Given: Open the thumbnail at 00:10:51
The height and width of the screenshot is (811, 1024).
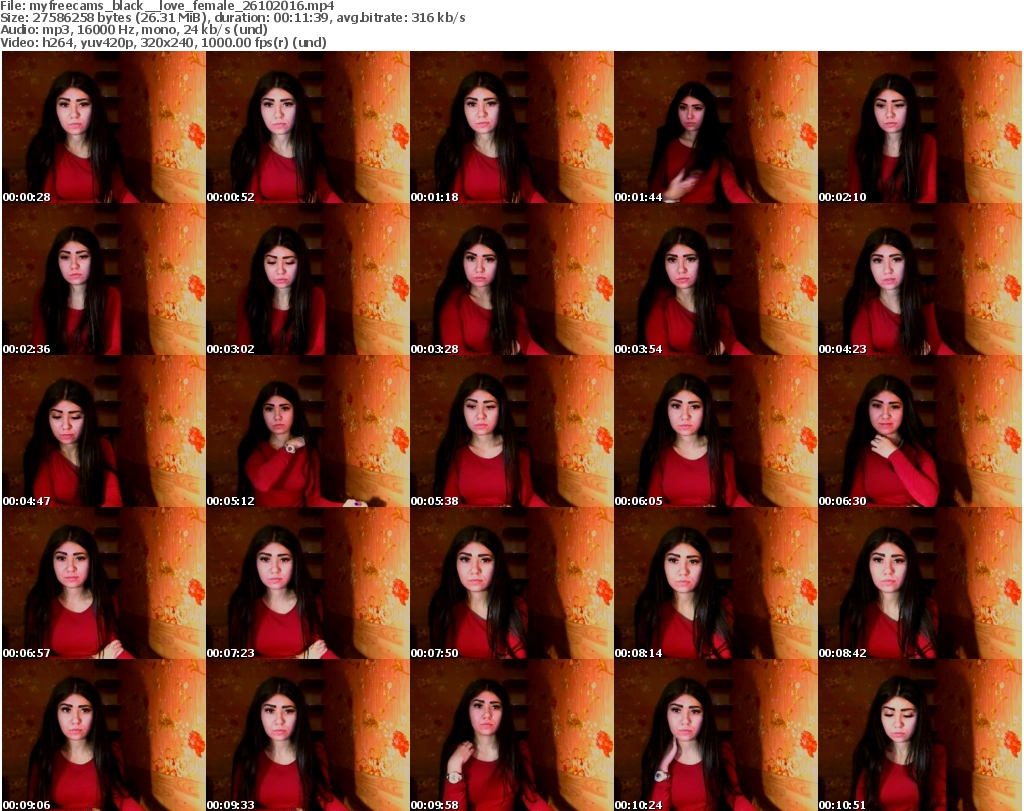Looking at the screenshot, I should pyautogui.click(x=920, y=735).
